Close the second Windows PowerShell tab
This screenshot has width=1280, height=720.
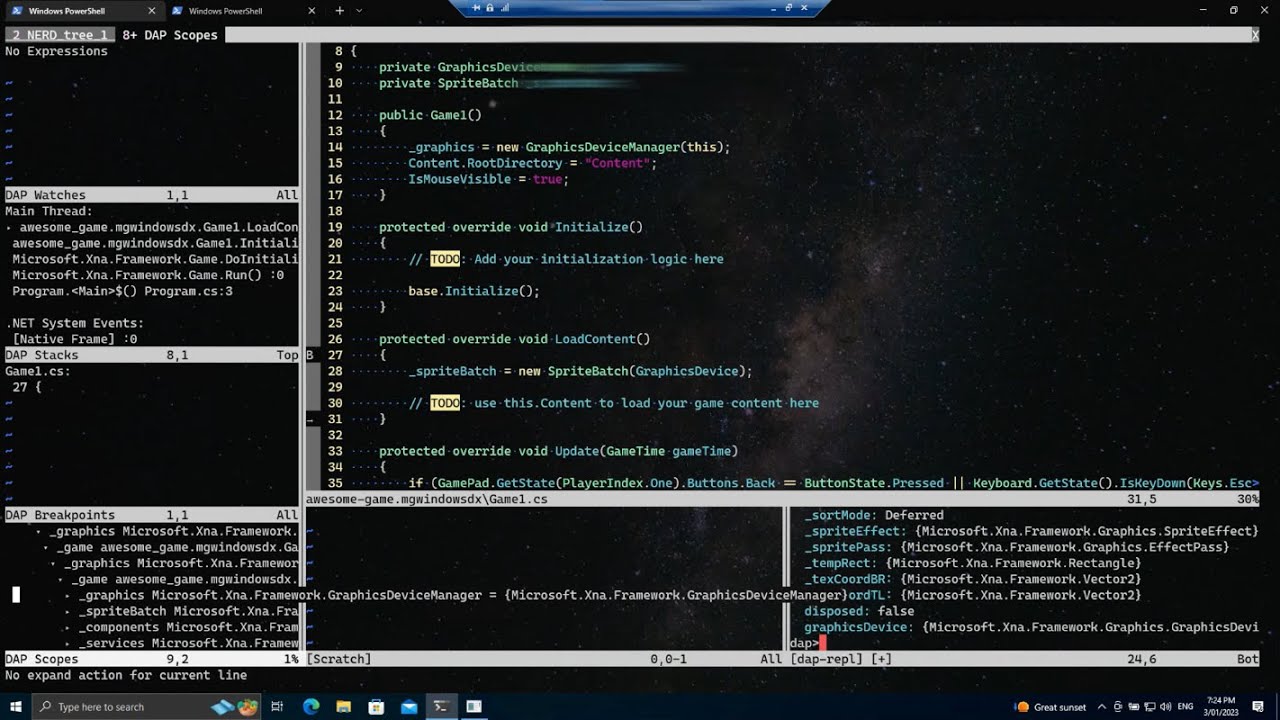(x=311, y=11)
